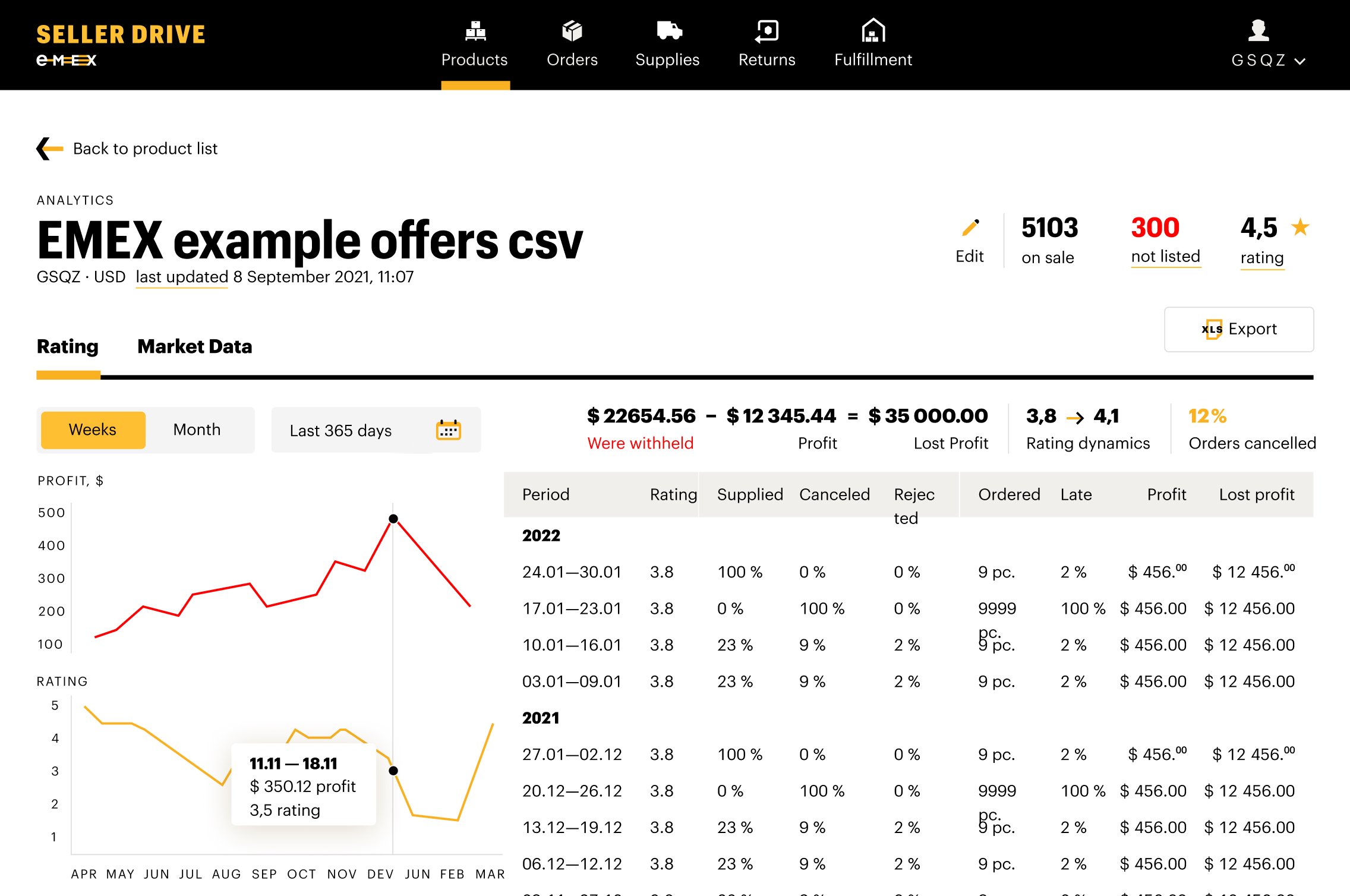This screenshot has height=896, width=1350.
Task: Click the 24.01—30.01 period row
Action: (571, 572)
